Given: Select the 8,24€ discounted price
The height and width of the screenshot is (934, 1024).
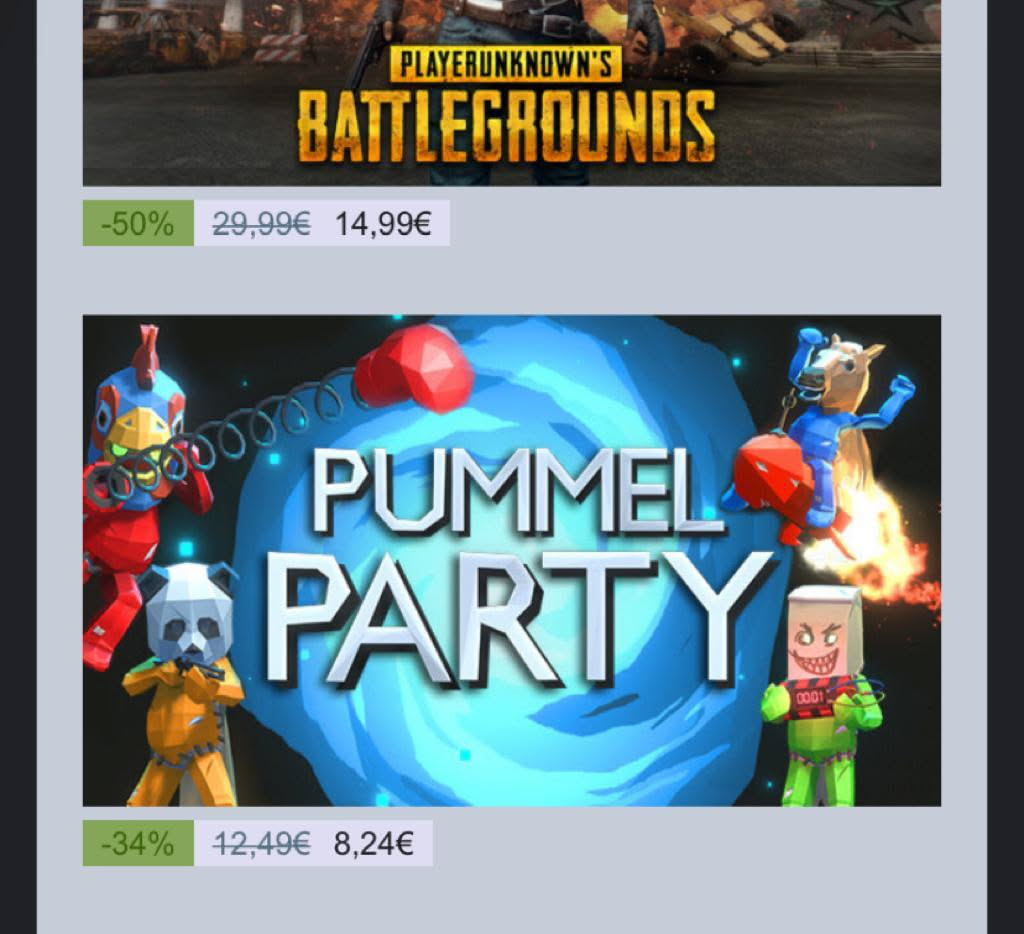Looking at the screenshot, I should pos(374,845).
